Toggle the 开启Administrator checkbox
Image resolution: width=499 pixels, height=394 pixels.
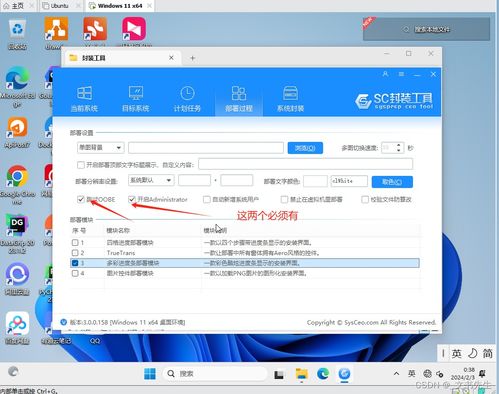click(x=132, y=199)
